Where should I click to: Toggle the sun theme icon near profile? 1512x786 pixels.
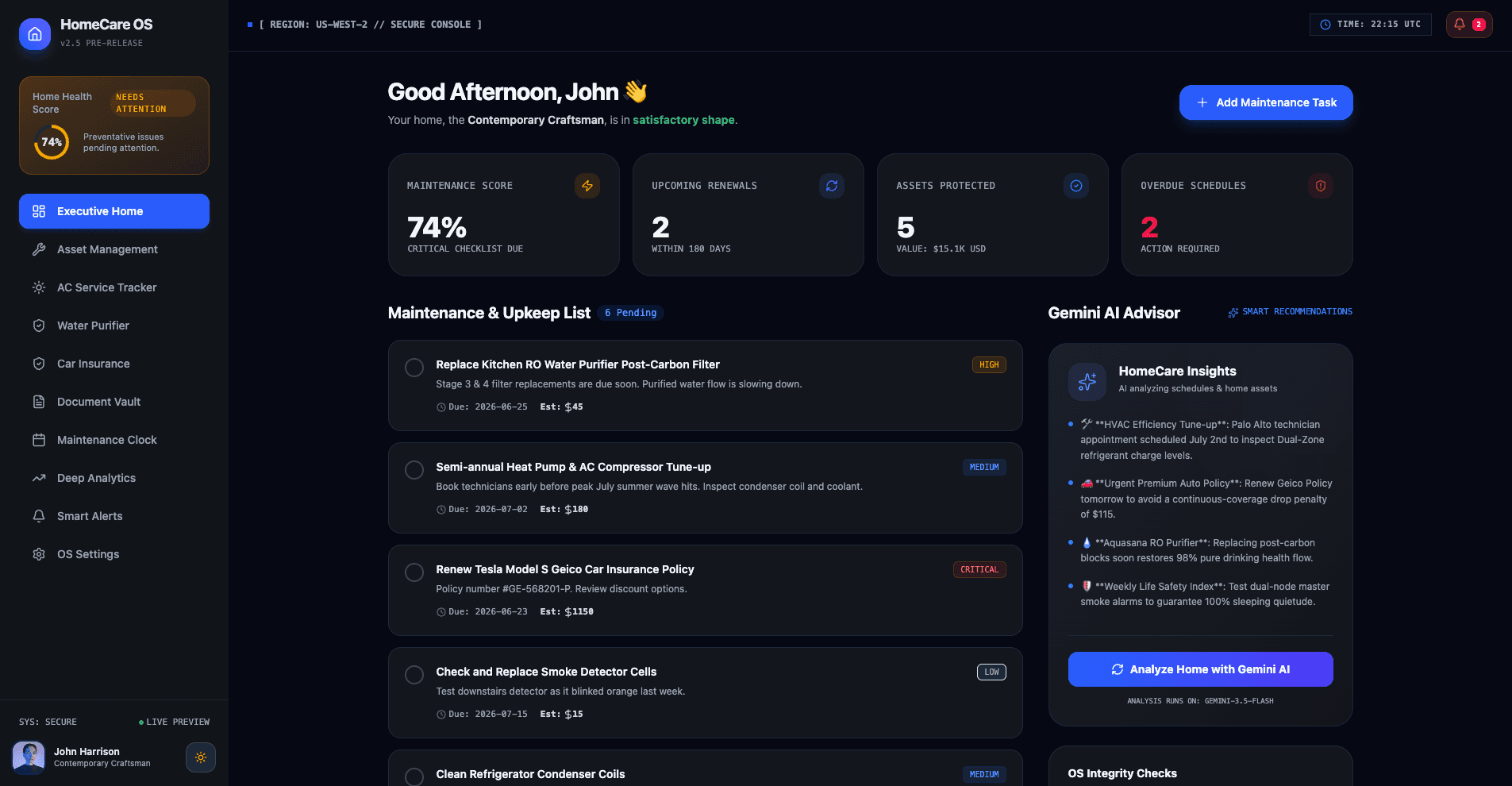201,757
